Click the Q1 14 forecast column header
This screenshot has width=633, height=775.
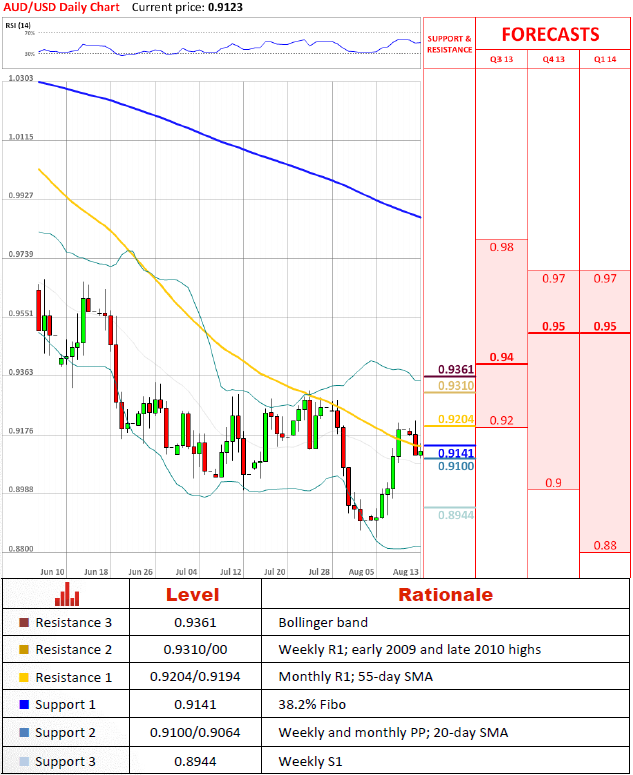click(605, 59)
